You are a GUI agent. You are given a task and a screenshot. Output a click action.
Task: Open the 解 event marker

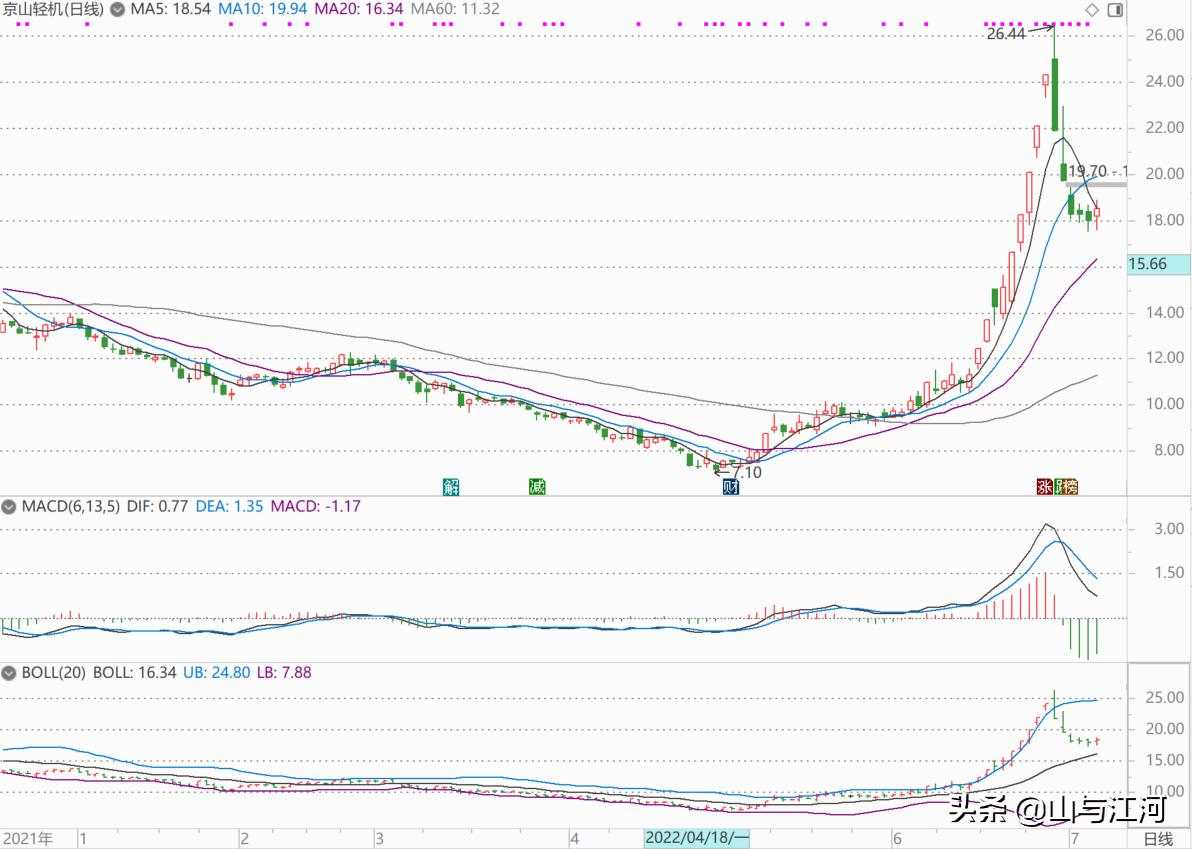click(452, 487)
